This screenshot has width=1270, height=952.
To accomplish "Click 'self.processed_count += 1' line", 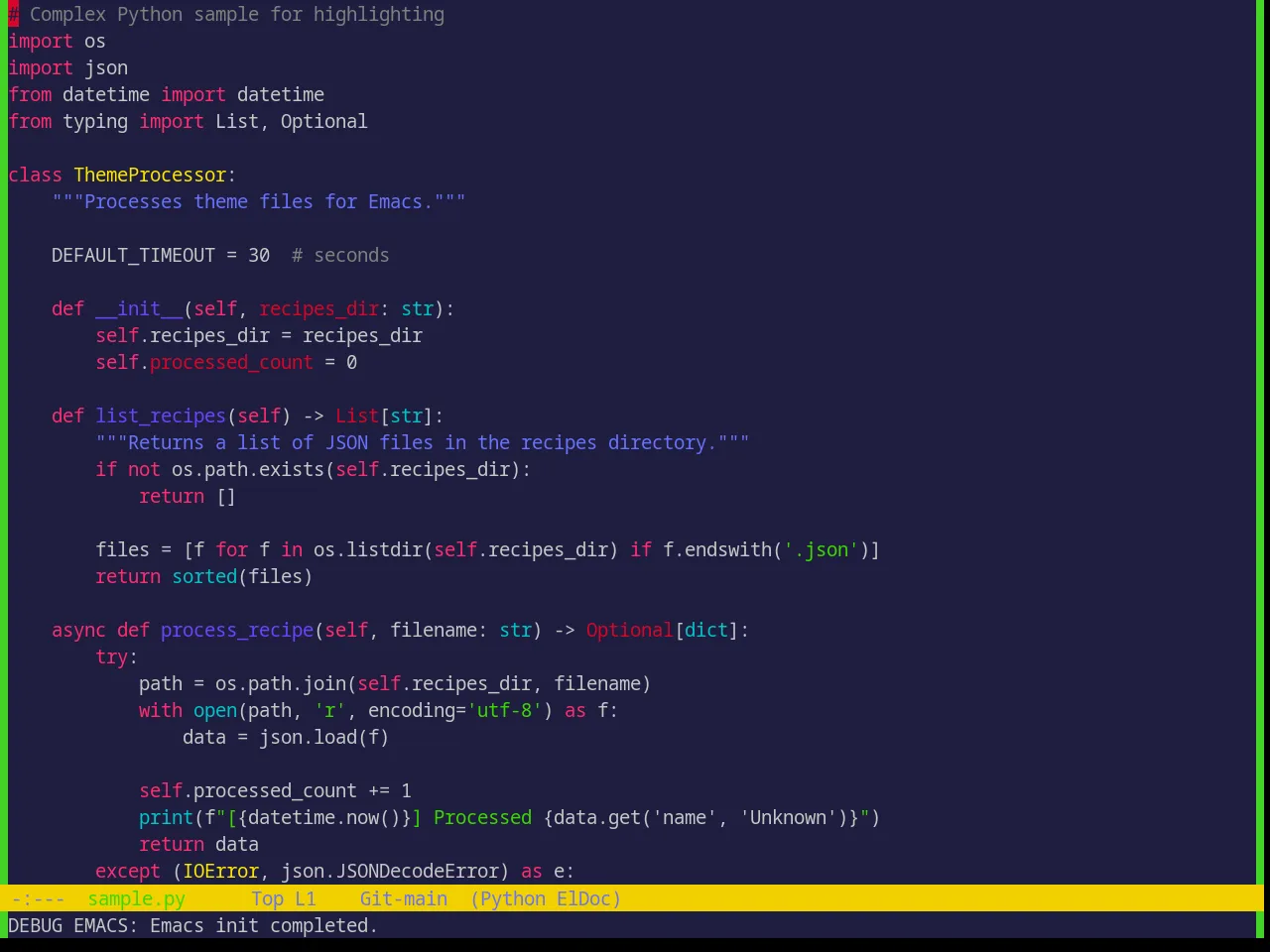I will (275, 790).
